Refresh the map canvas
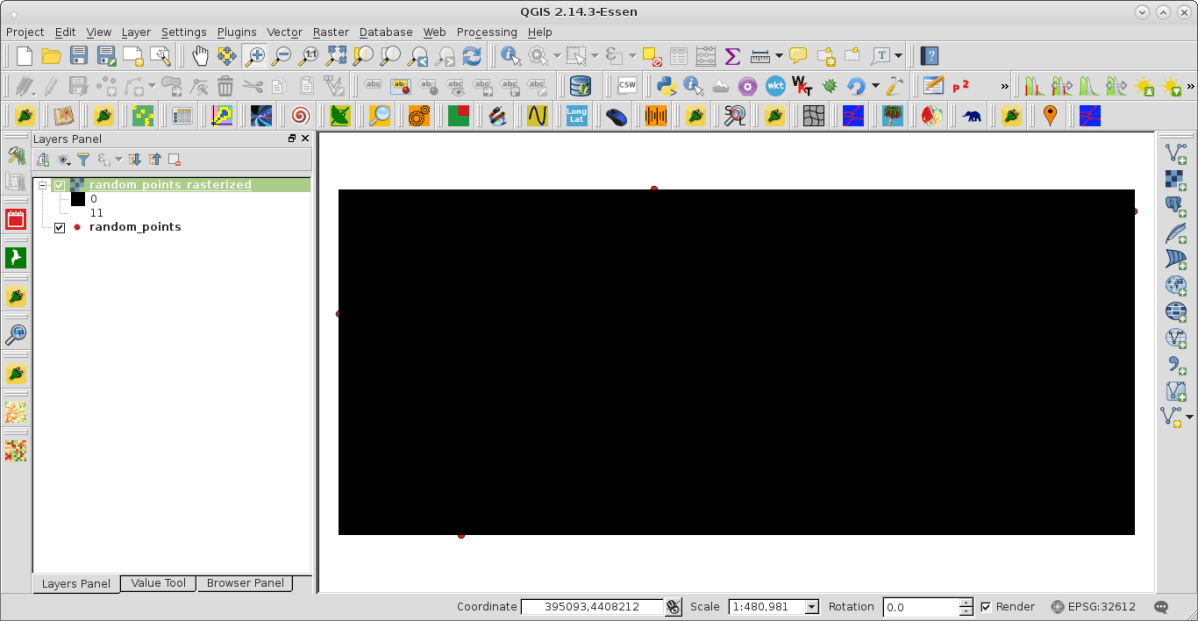1198x621 pixels. (472, 56)
